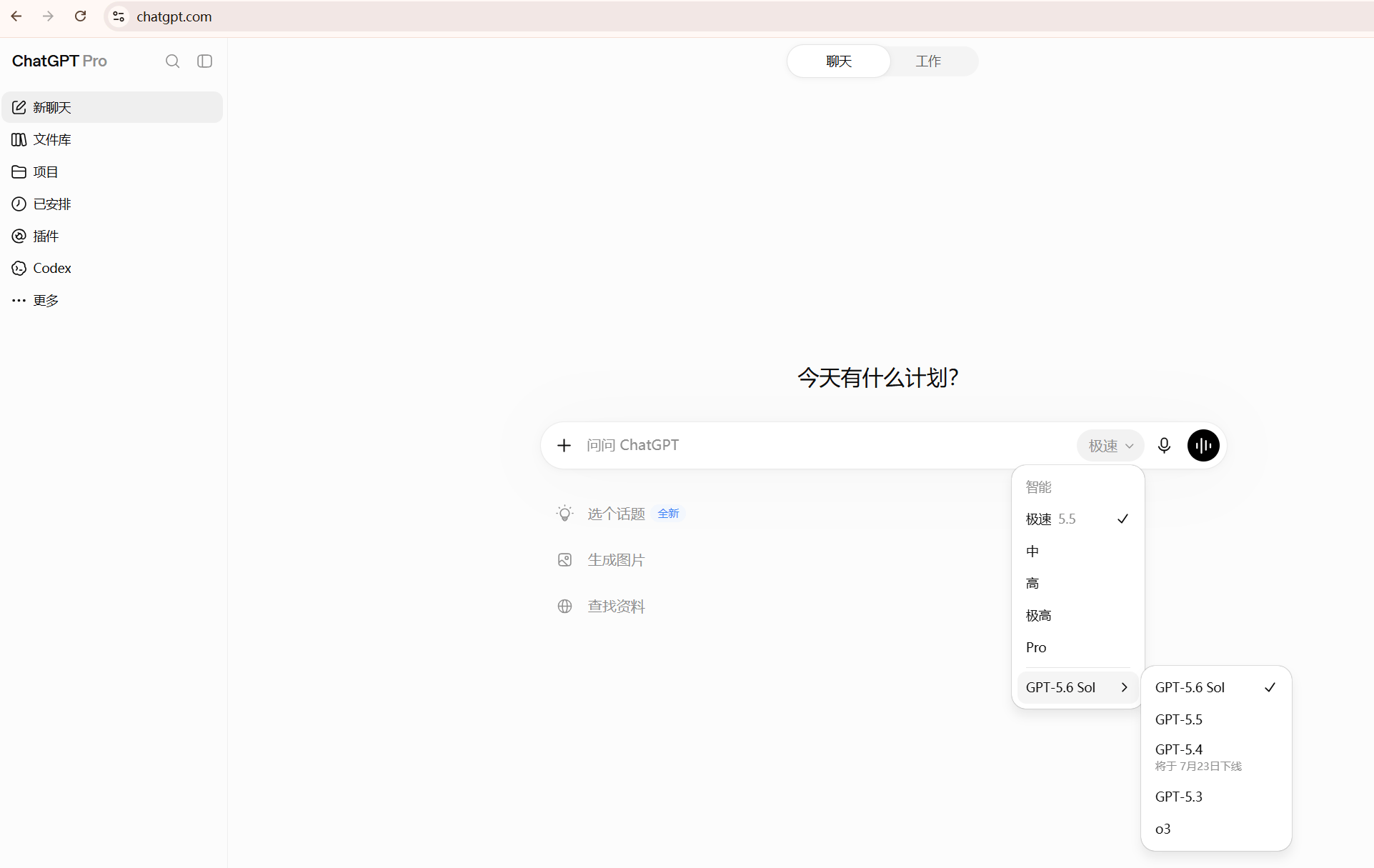
Task: Click the 插件 plugin icon
Action: click(x=19, y=236)
